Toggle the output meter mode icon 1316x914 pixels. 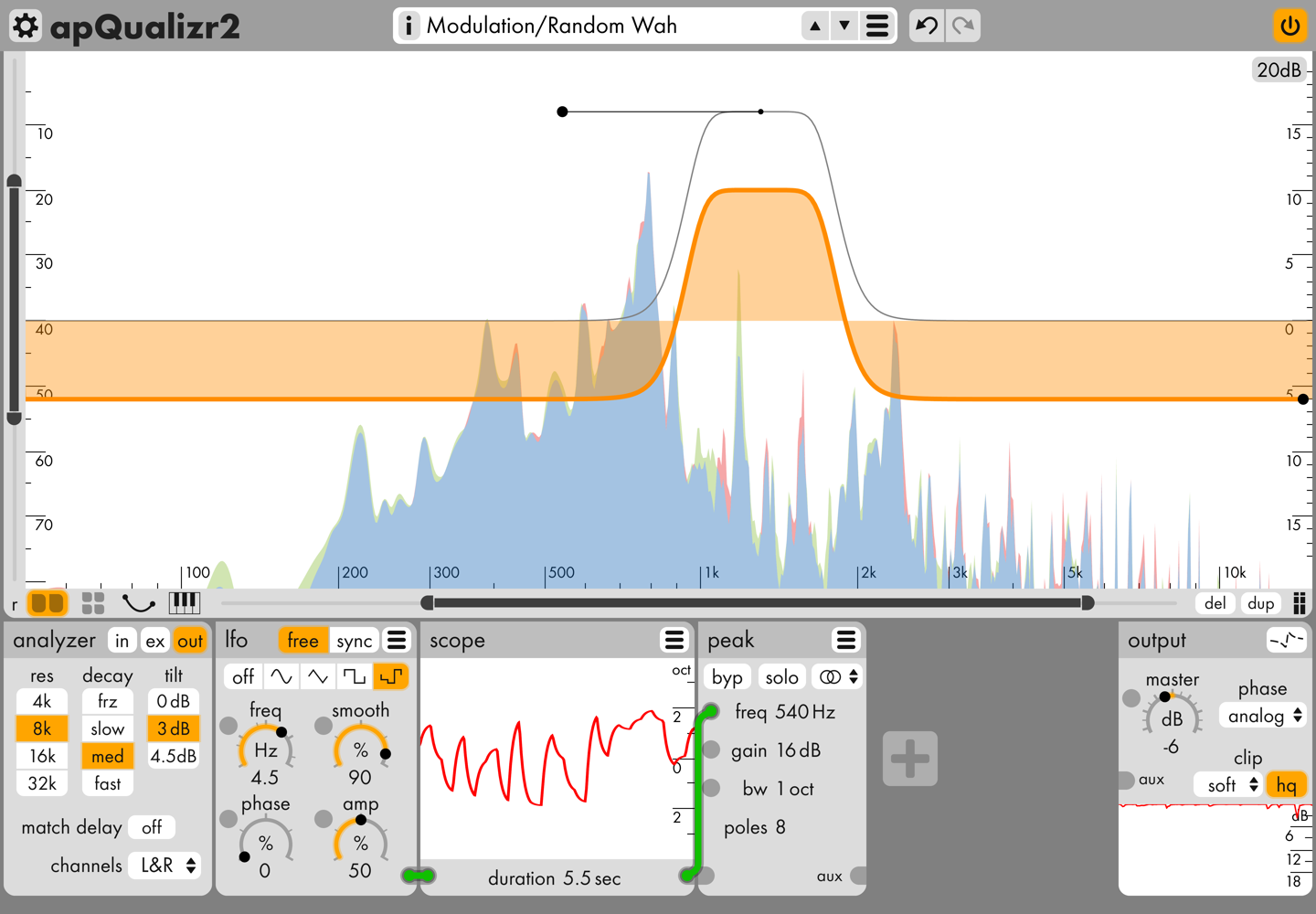coord(1287,640)
